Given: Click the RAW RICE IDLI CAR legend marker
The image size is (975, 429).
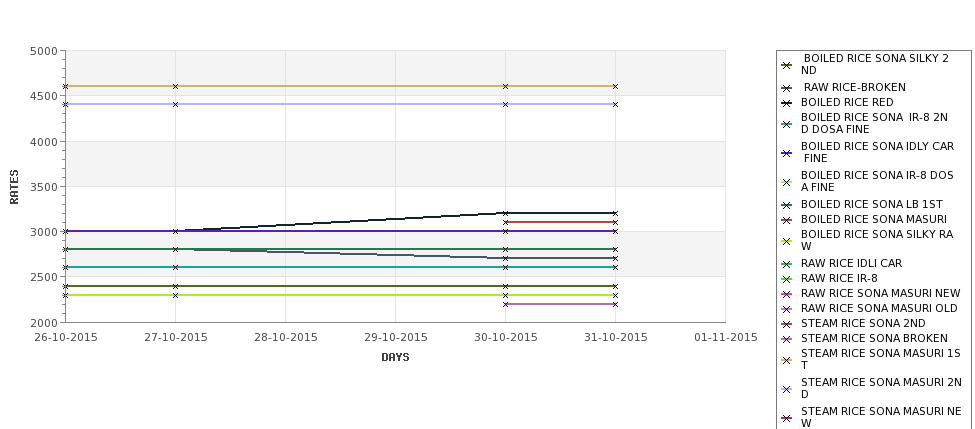Looking at the screenshot, I should (x=787, y=264).
